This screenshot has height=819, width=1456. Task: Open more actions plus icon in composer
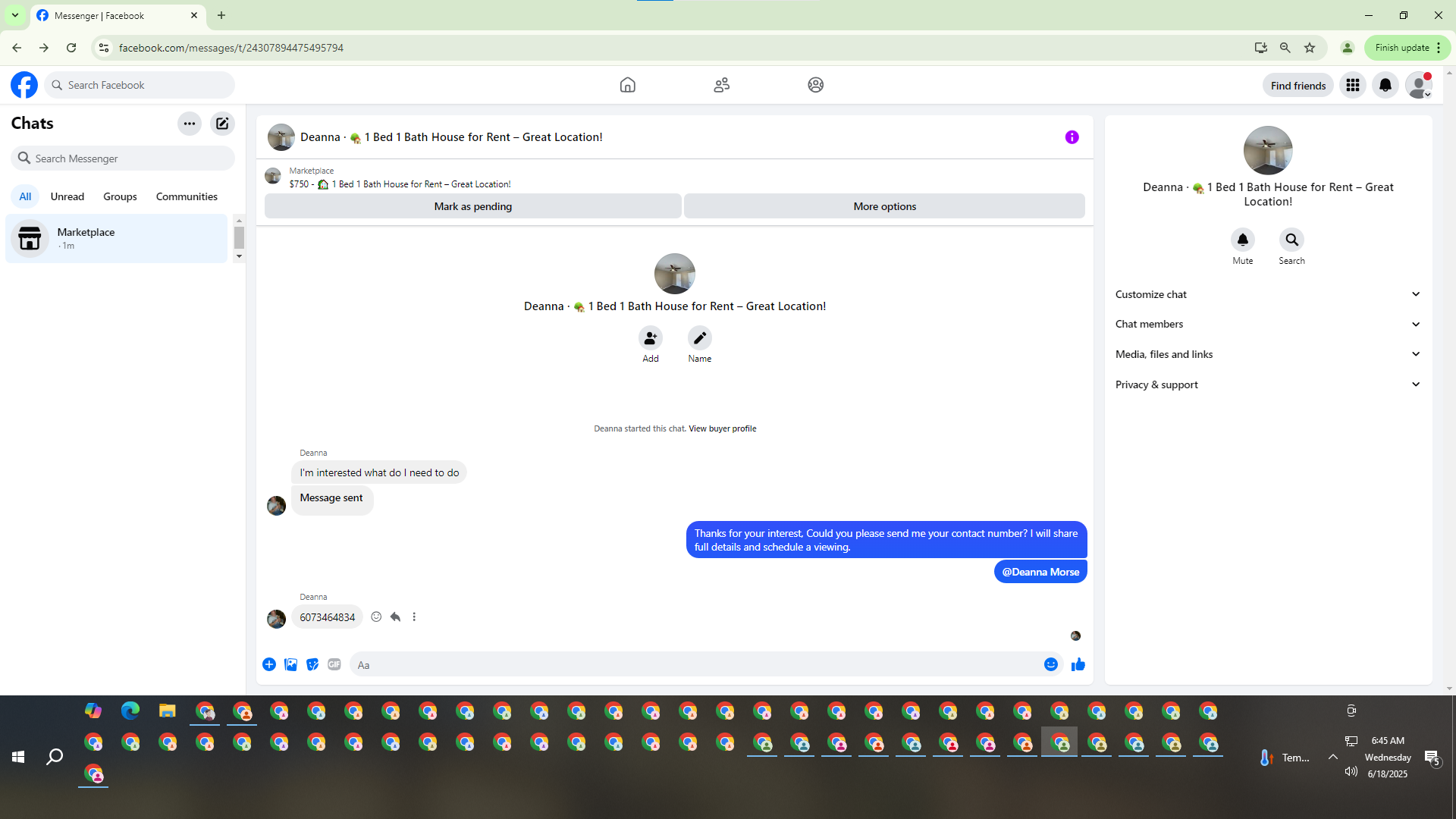(269, 665)
